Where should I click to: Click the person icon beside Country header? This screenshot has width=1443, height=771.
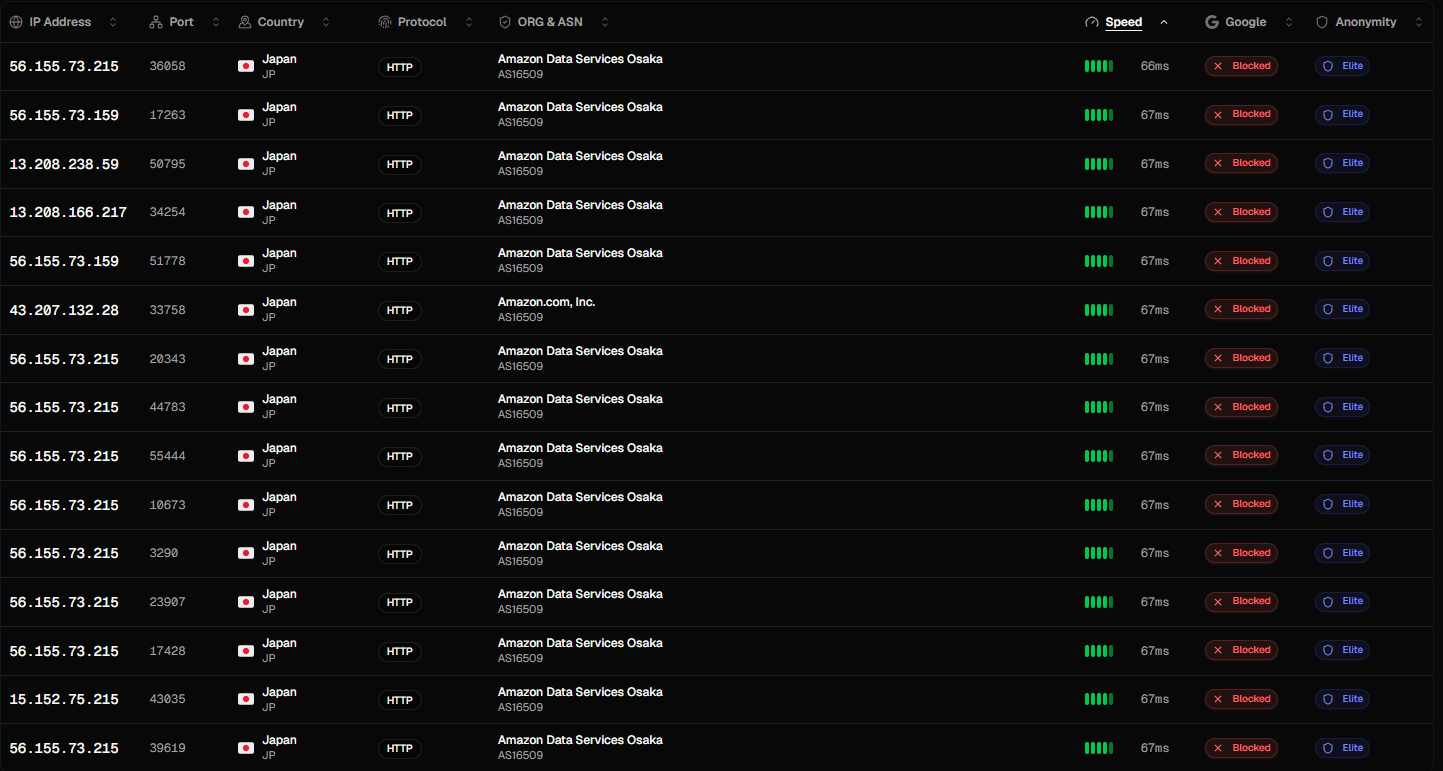pyautogui.click(x=245, y=22)
